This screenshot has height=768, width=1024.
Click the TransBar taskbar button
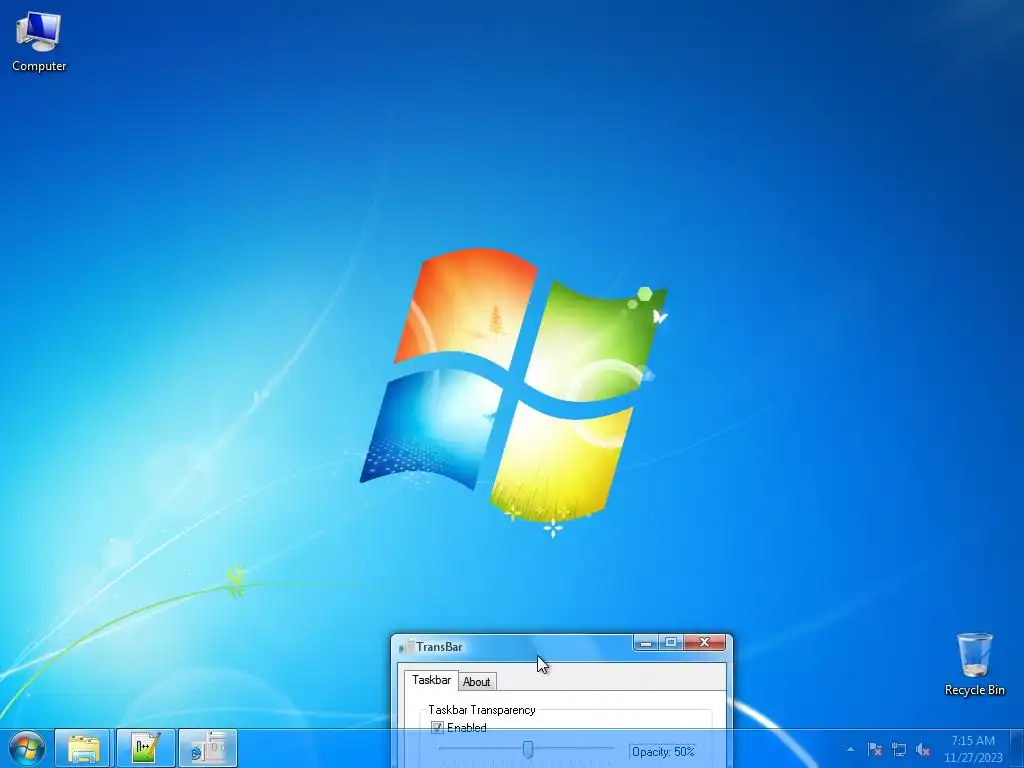tap(208, 748)
